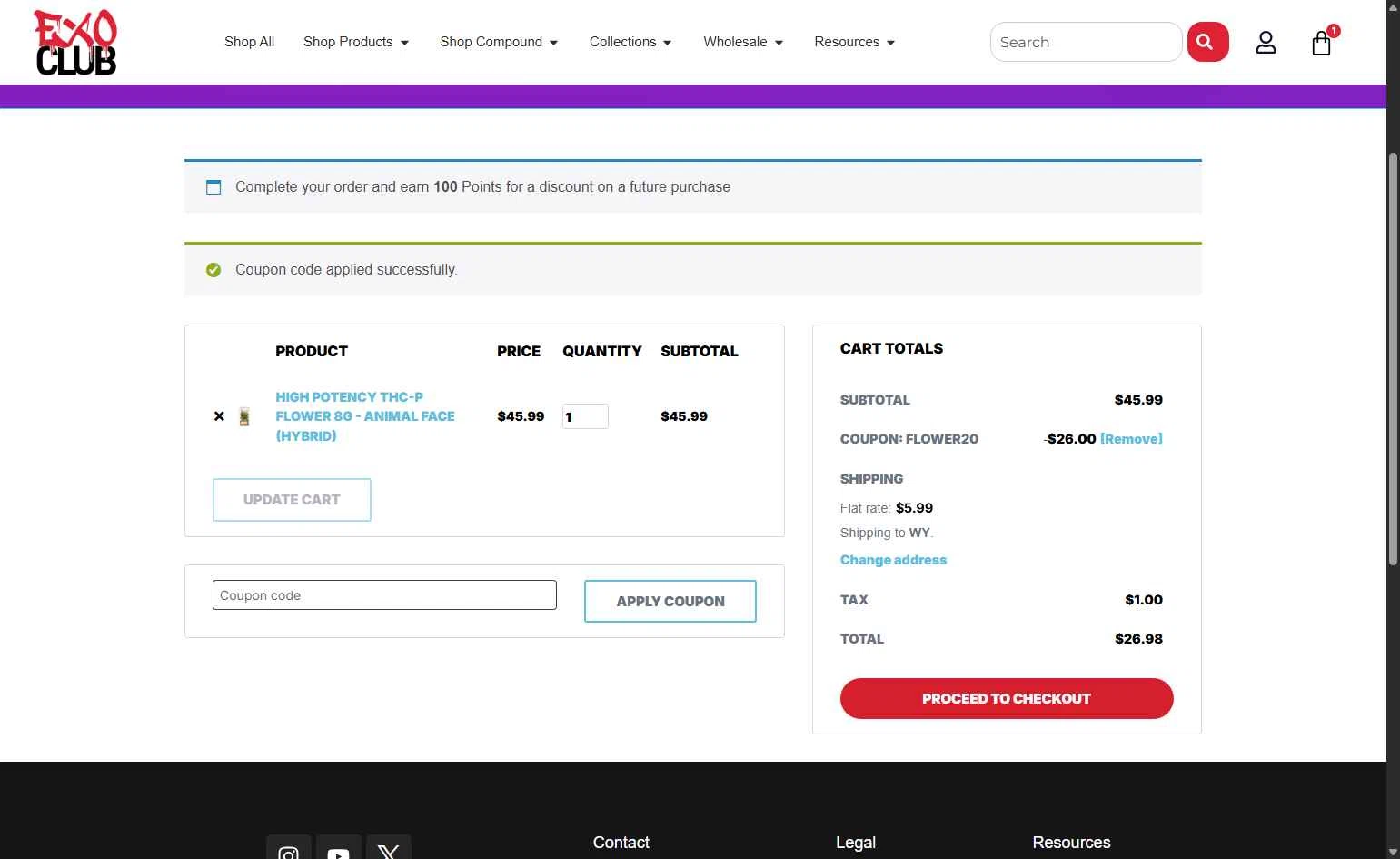1400x859 pixels.
Task: Expand the Wholesale dropdown
Action: [743, 42]
